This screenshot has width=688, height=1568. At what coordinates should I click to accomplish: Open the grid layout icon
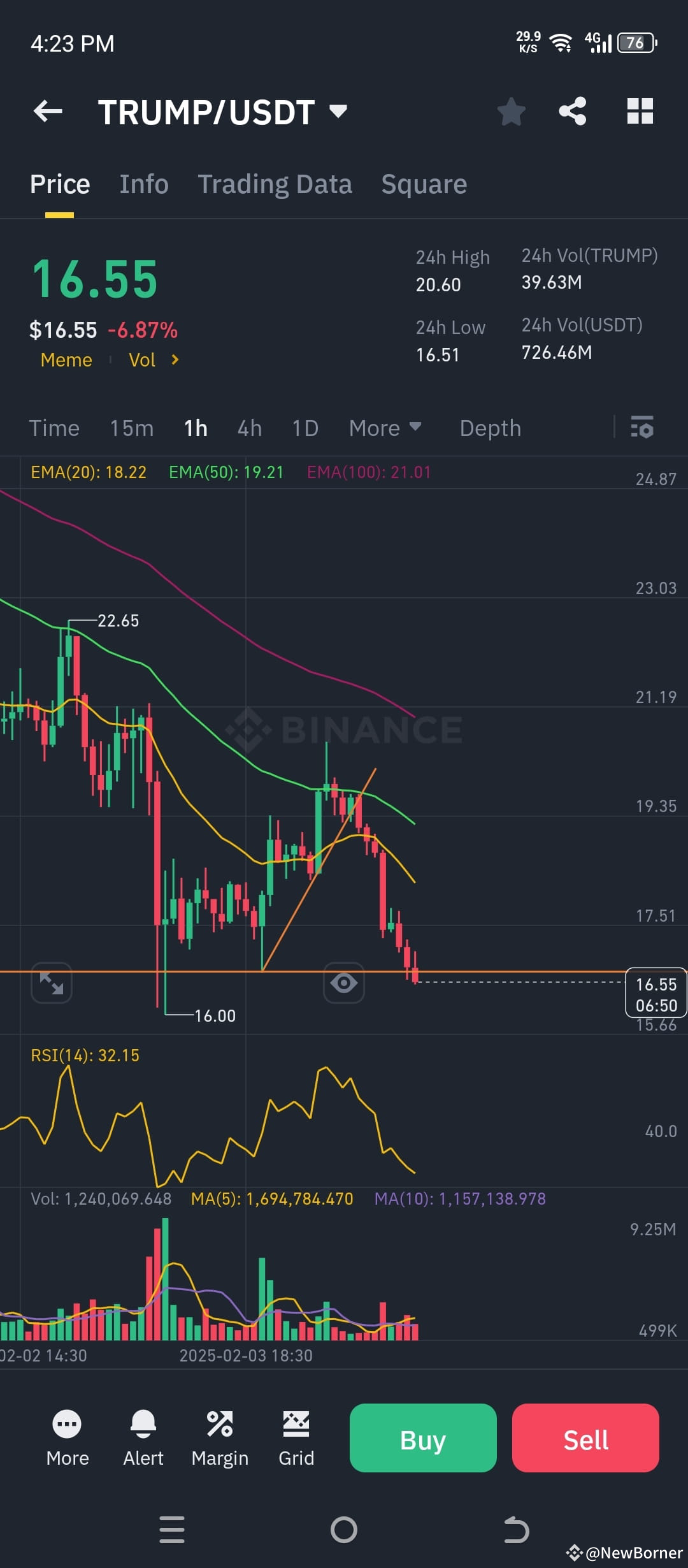click(640, 112)
